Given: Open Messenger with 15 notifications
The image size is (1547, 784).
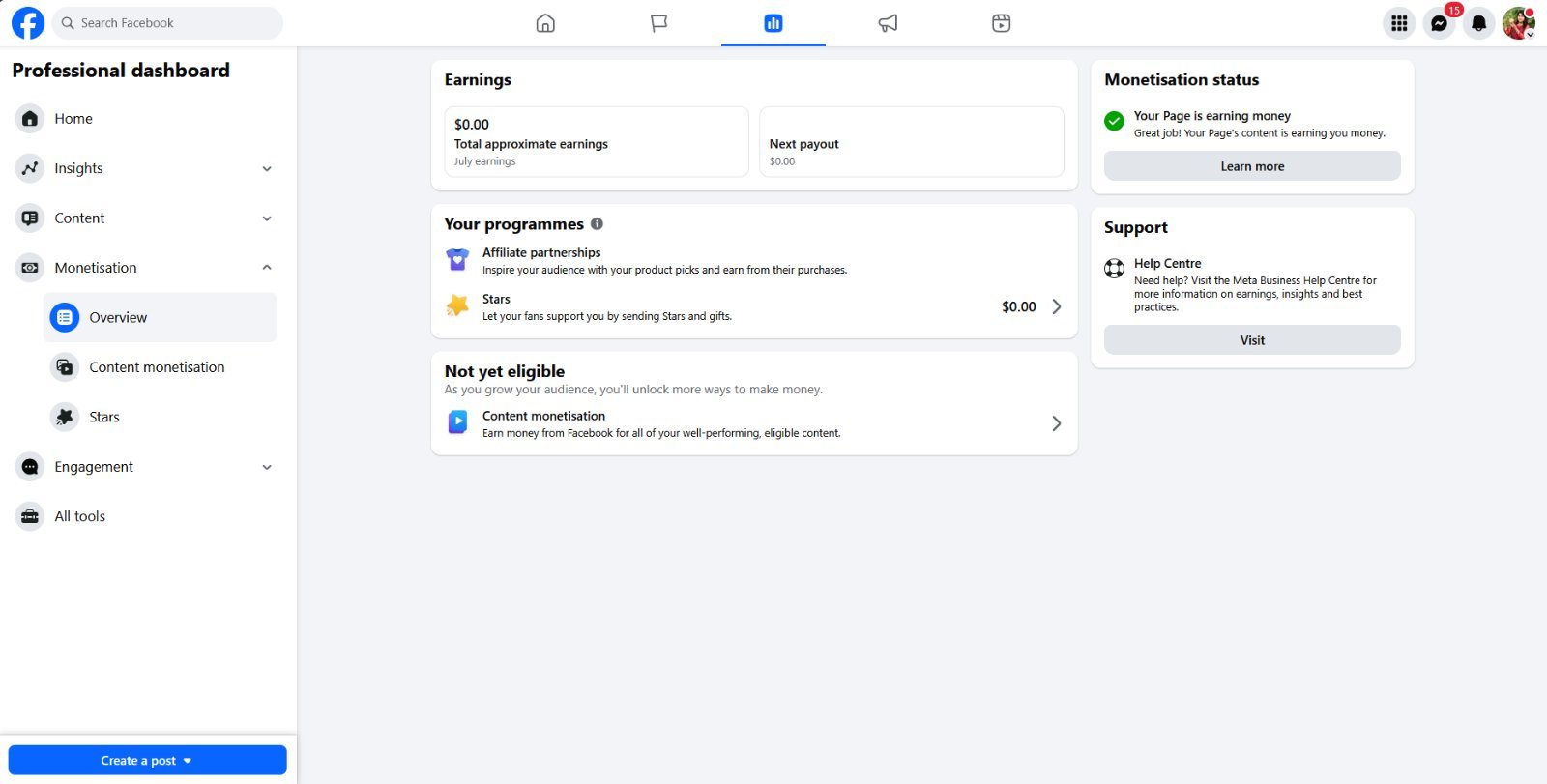Looking at the screenshot, I should 1439,23.
